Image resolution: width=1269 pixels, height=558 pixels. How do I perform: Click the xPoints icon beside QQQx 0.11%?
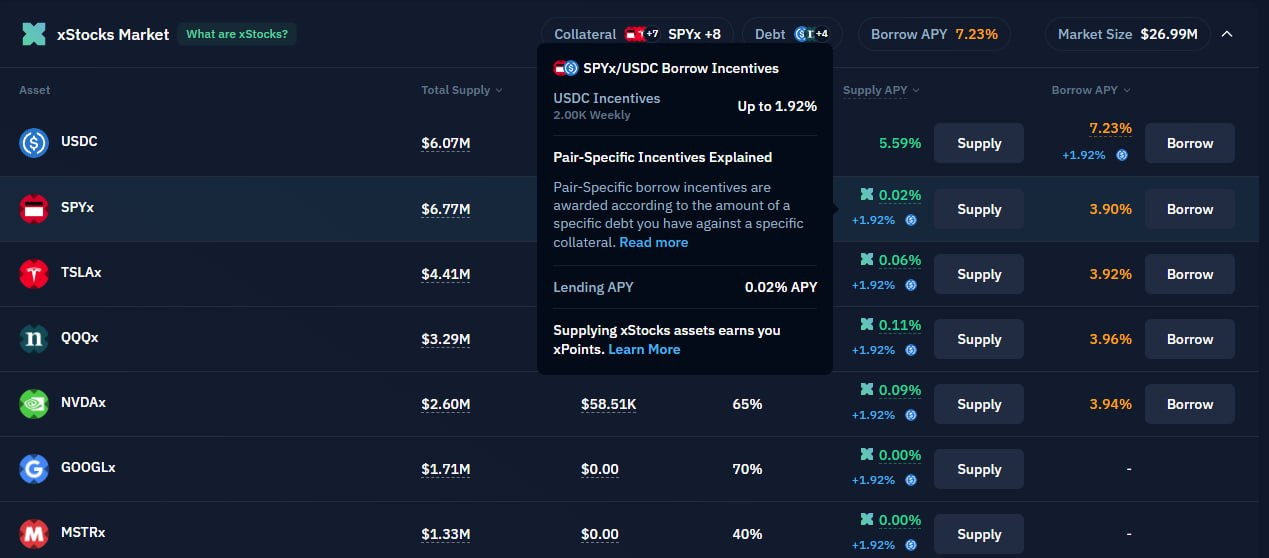click(x=867, y=325)
